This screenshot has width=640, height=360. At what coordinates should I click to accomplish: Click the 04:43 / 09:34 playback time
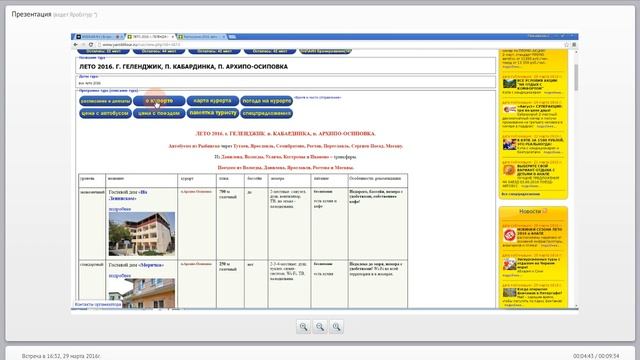[596, 356]
